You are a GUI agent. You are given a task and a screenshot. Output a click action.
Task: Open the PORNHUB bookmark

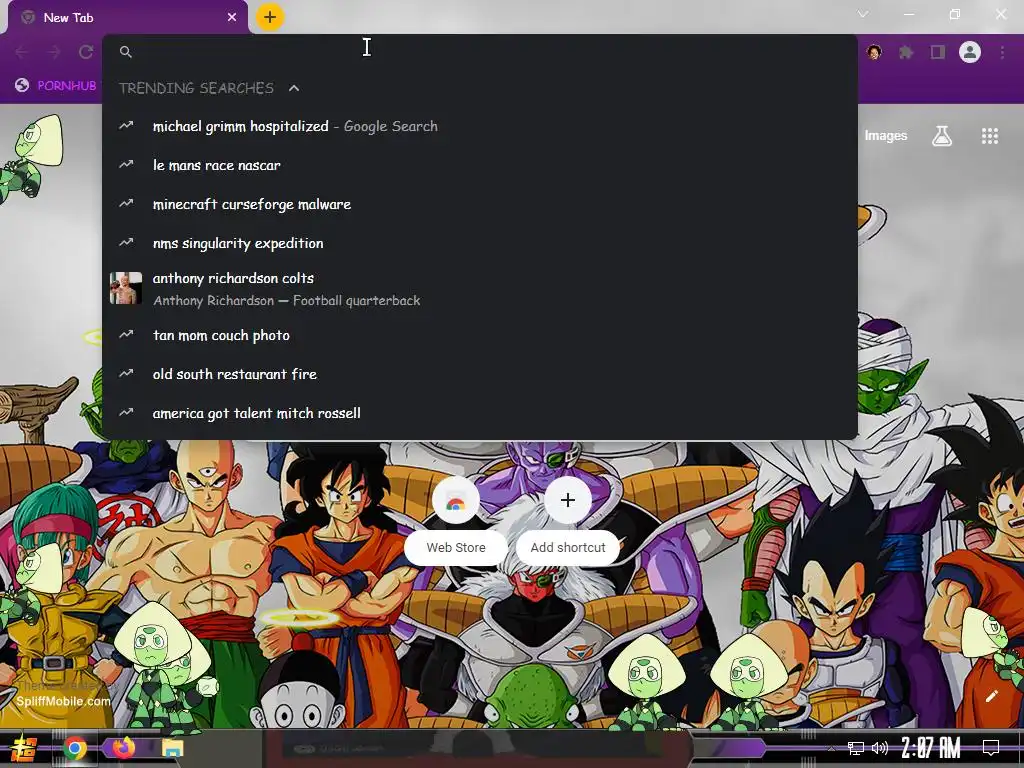point(56,85)
